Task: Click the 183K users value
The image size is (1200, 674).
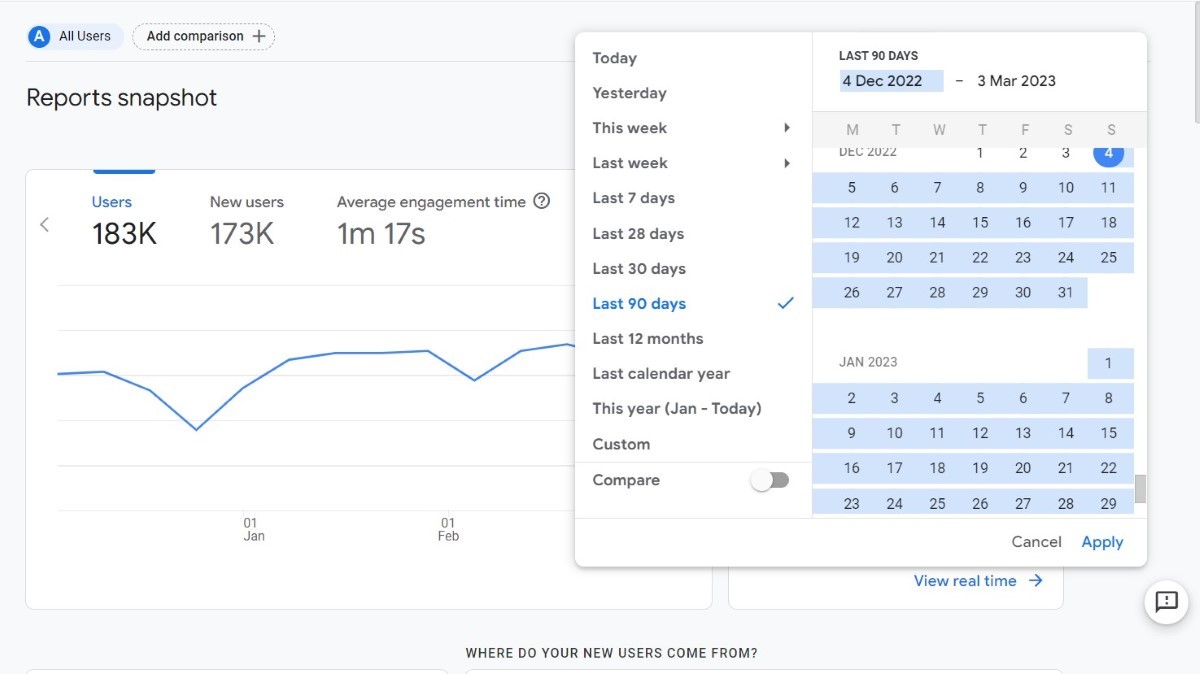Action: 124,234
